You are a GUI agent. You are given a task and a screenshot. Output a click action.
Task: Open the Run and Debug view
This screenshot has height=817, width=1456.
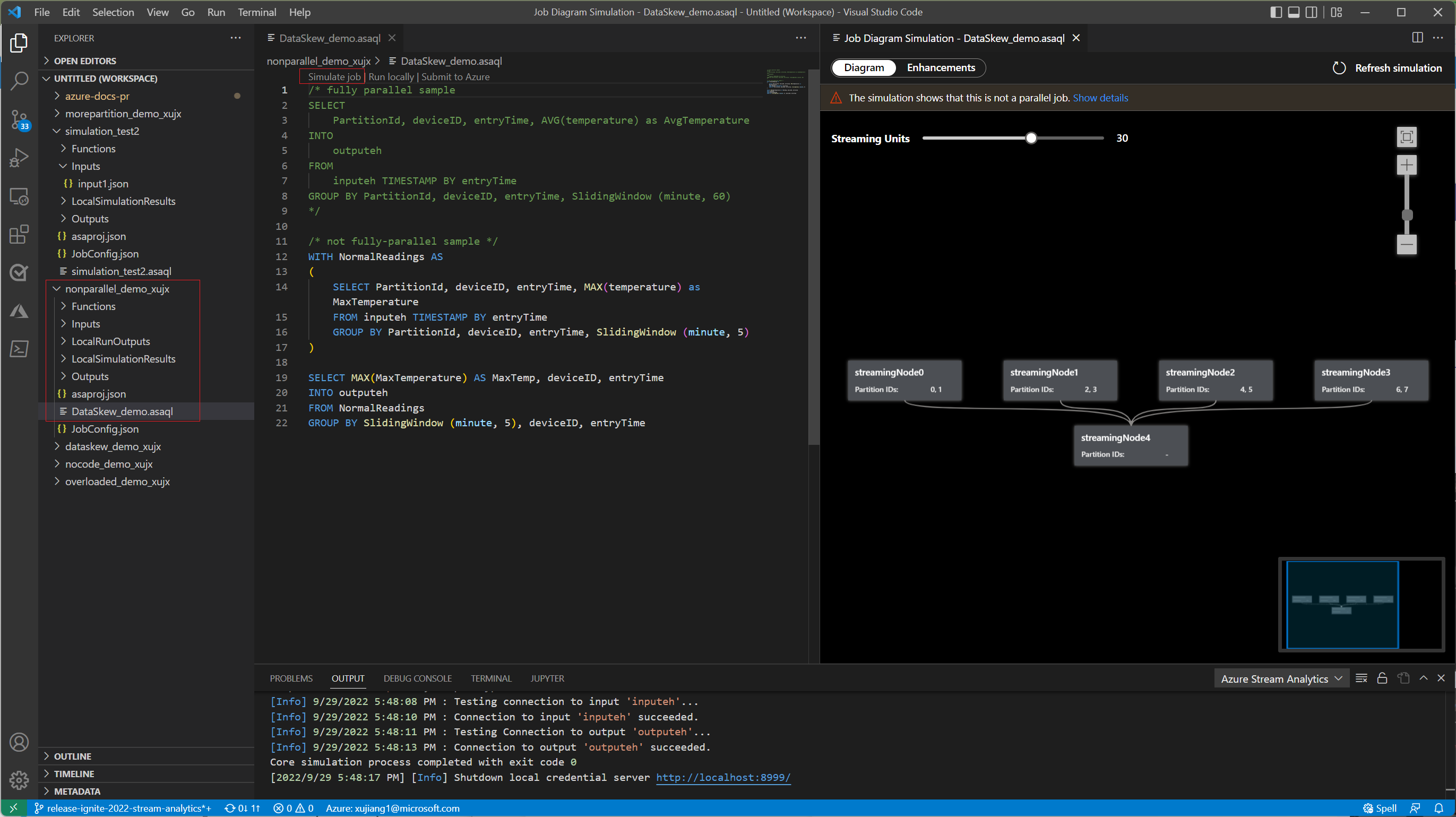point(19,158)
